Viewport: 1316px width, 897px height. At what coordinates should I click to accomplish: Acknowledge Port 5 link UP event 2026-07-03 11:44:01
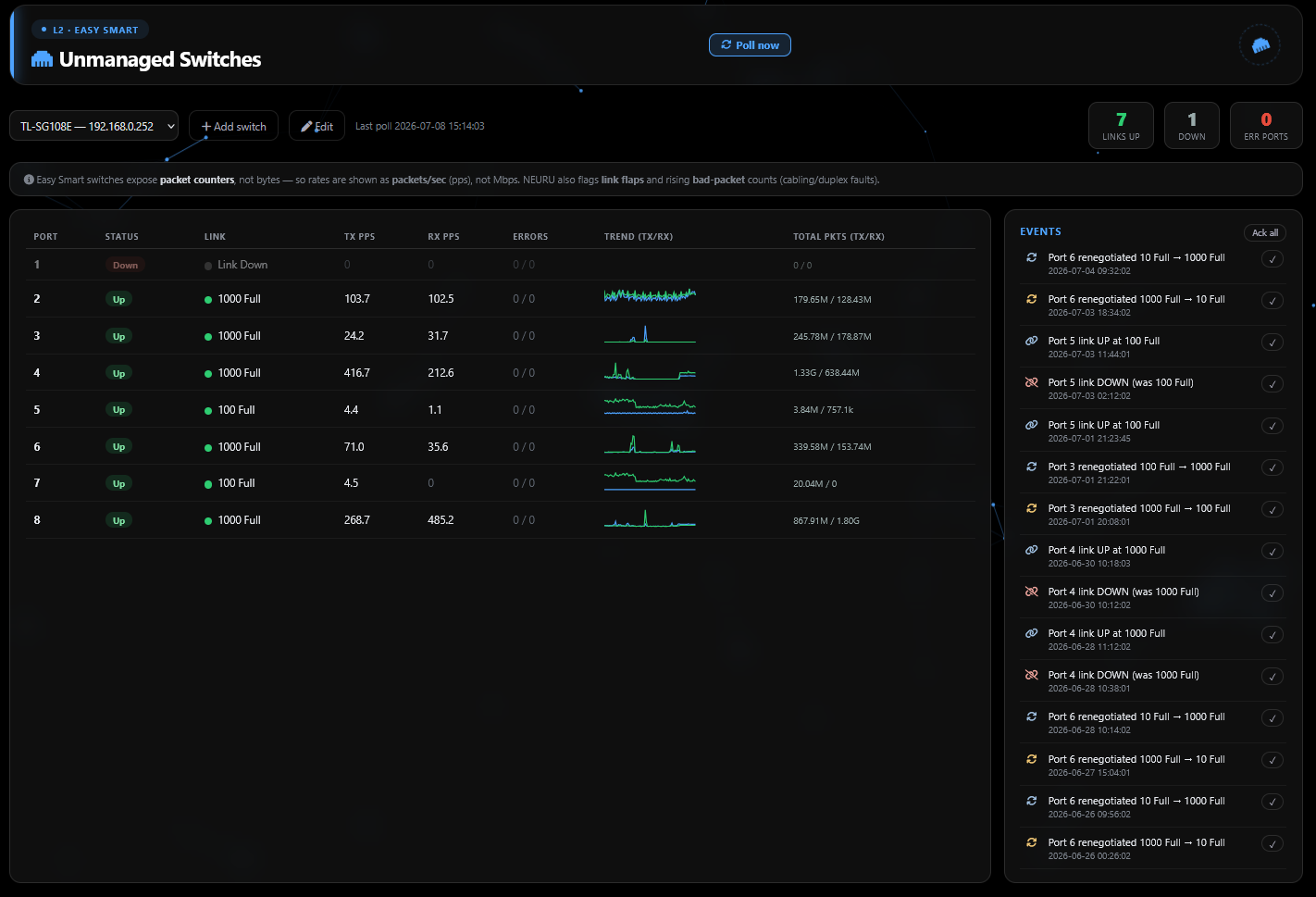click(1273, 343)
